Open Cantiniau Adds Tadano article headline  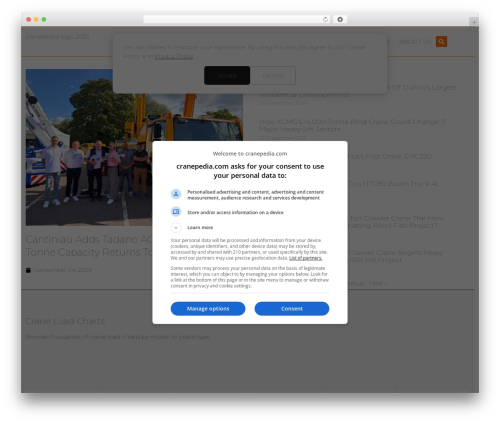click(x=89, y=245)
